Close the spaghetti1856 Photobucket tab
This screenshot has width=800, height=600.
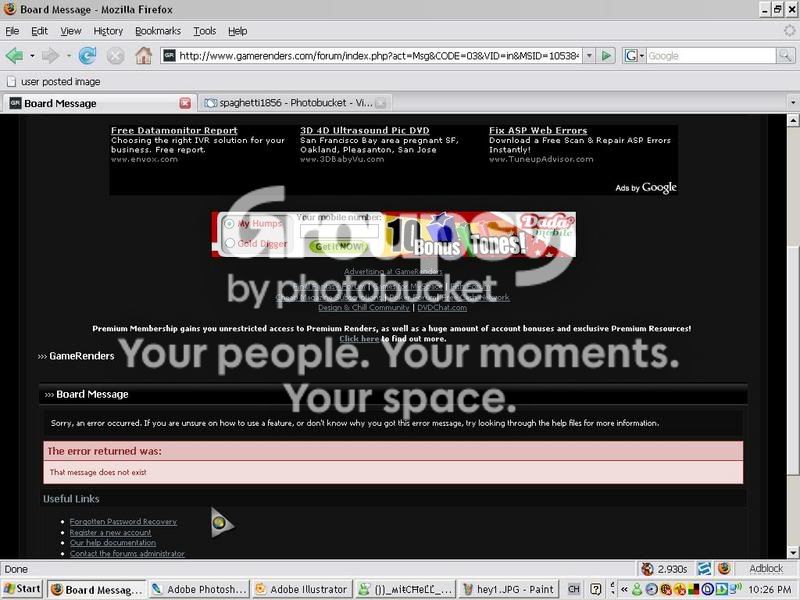[x=381, y=103]
